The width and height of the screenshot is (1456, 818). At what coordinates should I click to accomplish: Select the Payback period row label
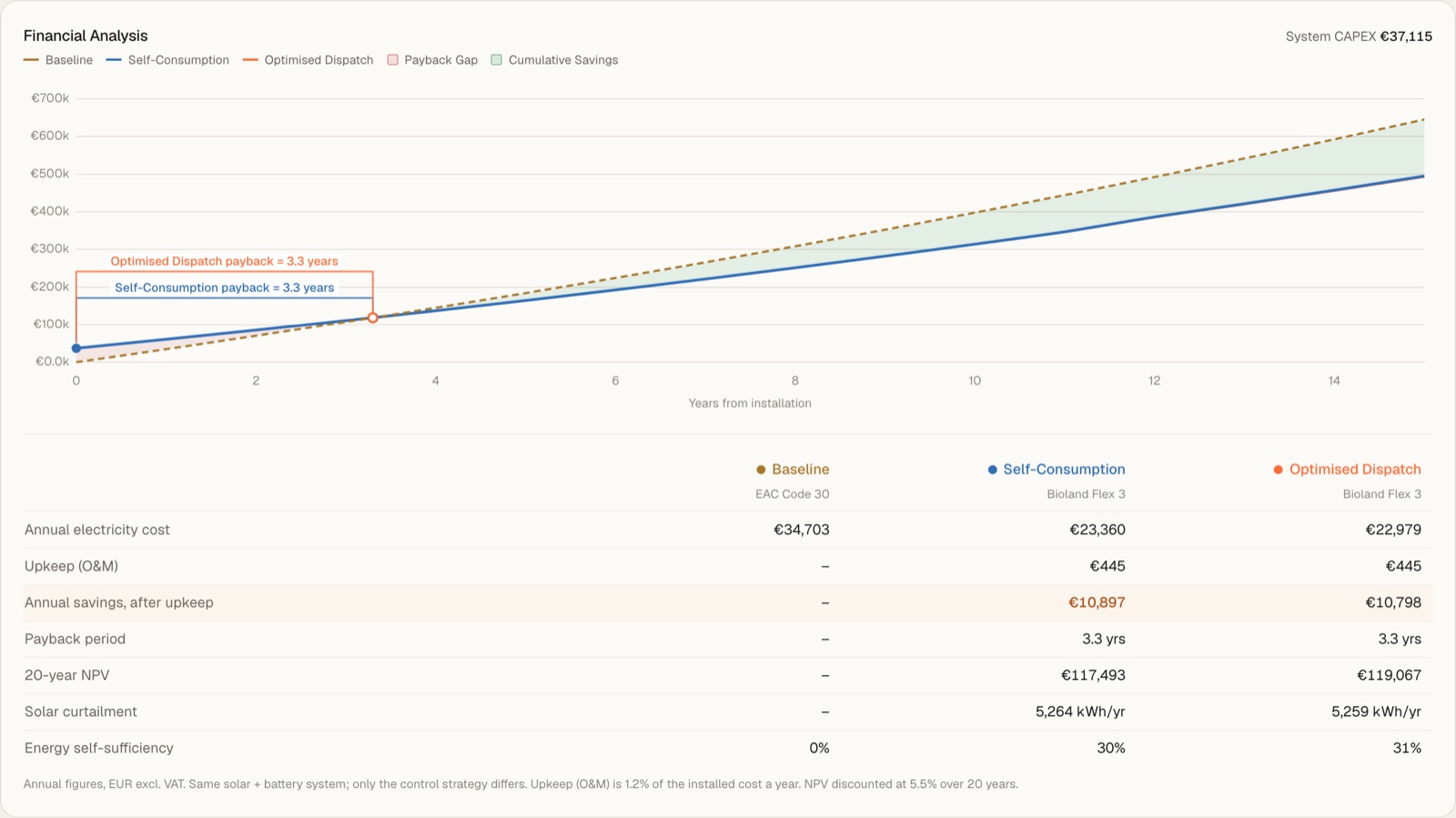click(75, 639)
